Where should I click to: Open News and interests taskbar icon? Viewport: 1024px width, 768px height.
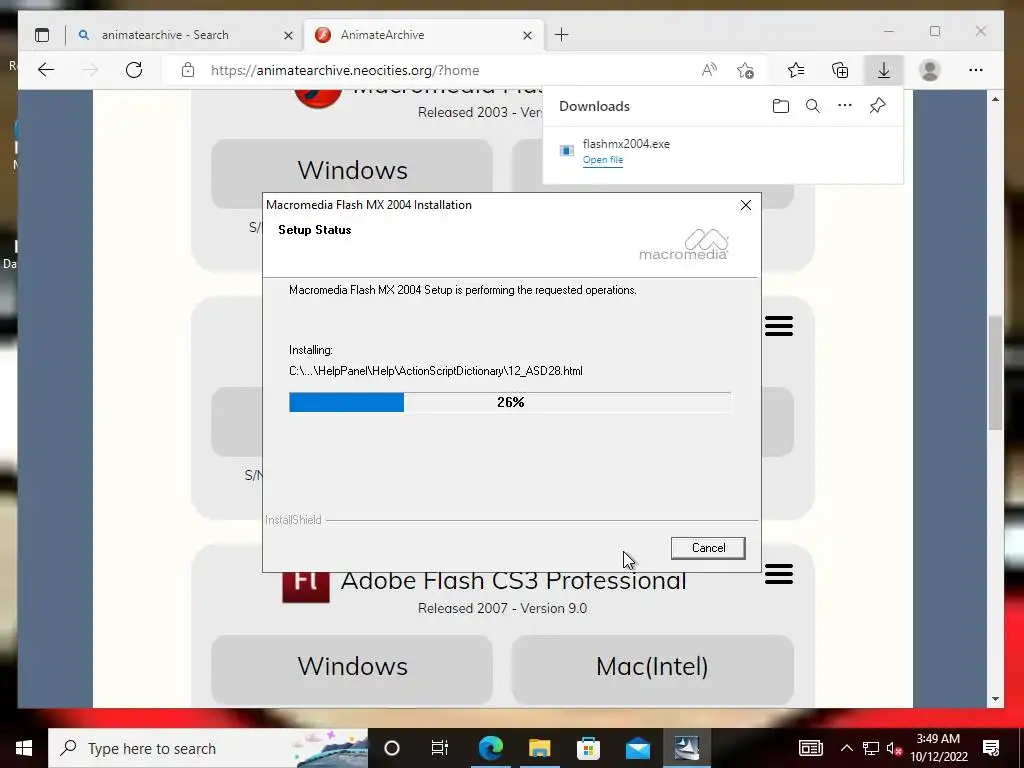tap(810, 748)
